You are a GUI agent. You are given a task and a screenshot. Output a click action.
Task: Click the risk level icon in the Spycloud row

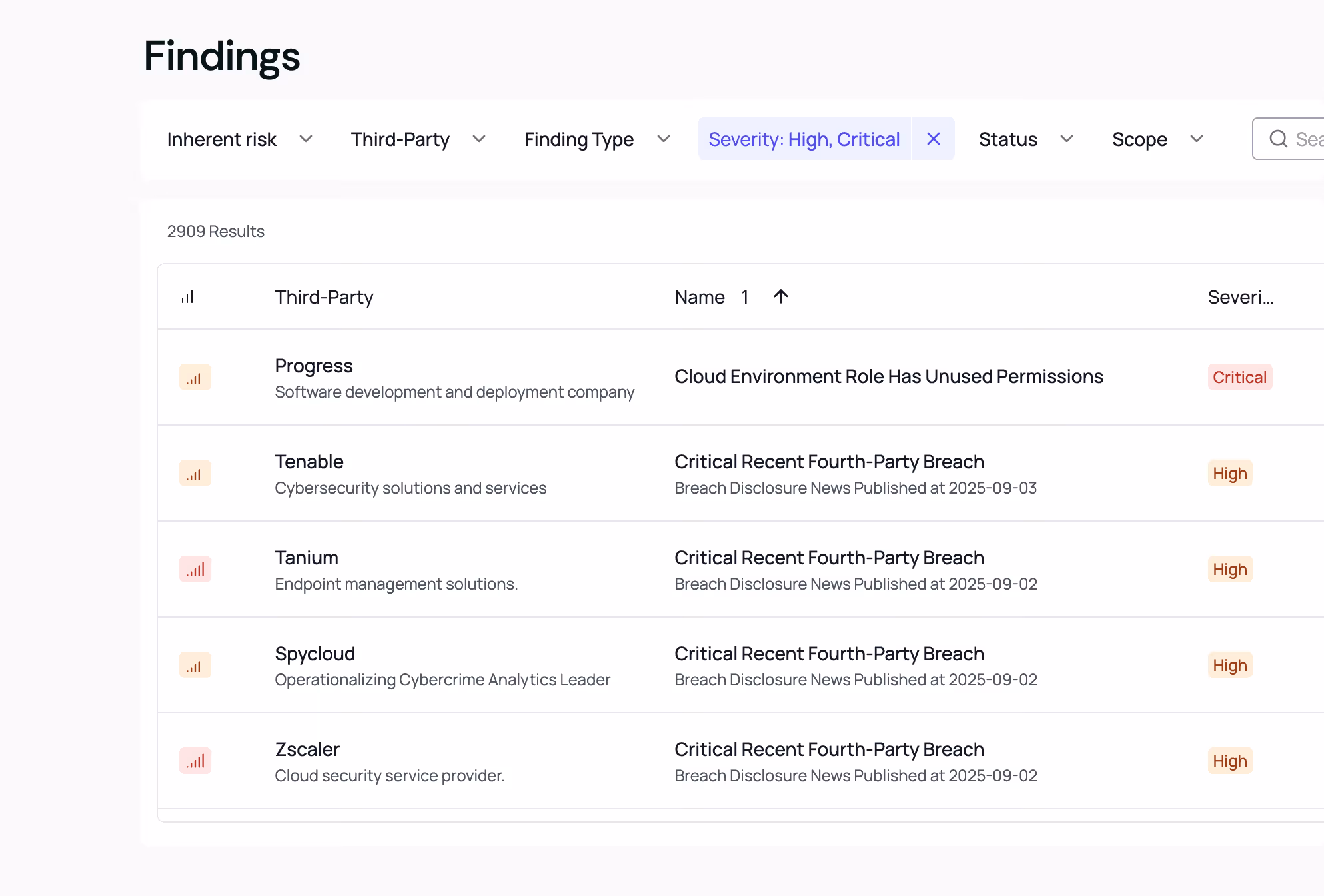click(195, 665)
